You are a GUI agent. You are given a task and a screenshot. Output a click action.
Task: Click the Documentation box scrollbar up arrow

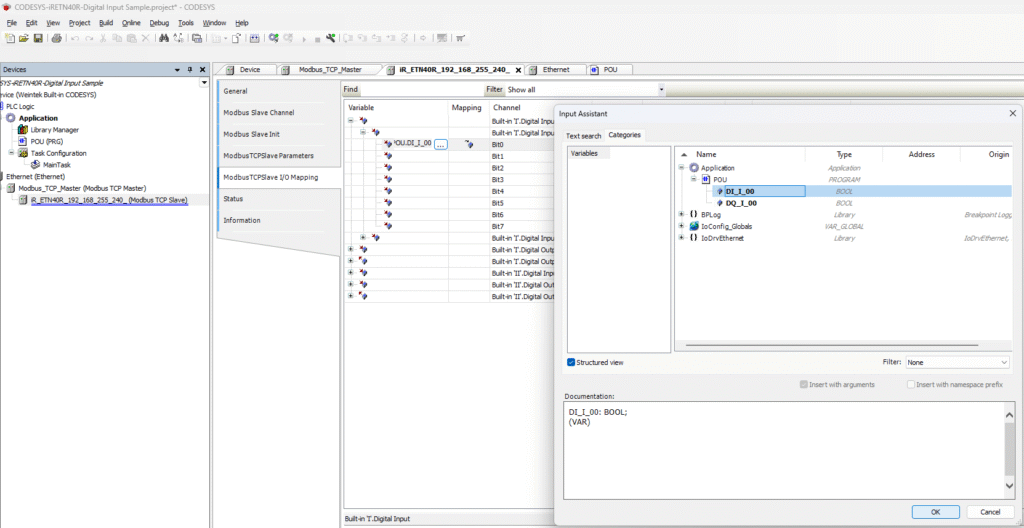click(1009, 416)
